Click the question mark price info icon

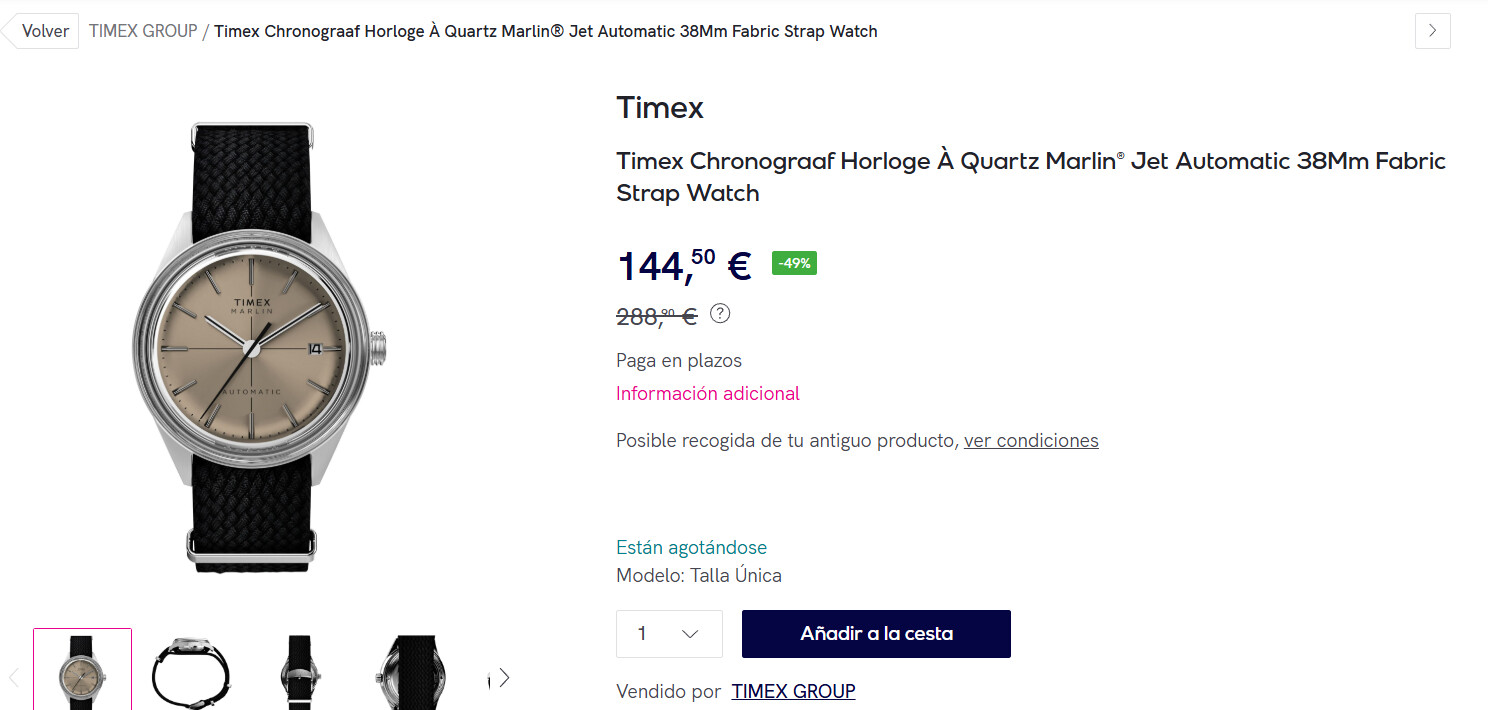[x=720, y=314]
